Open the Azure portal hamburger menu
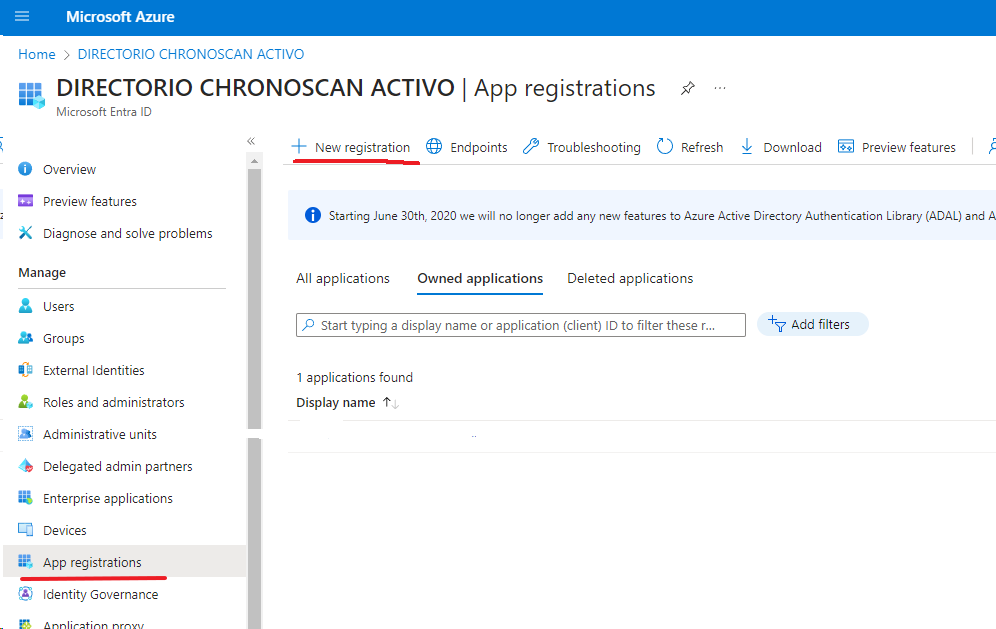The height and width of the screenshot is (629, 996). pos(22,17)
